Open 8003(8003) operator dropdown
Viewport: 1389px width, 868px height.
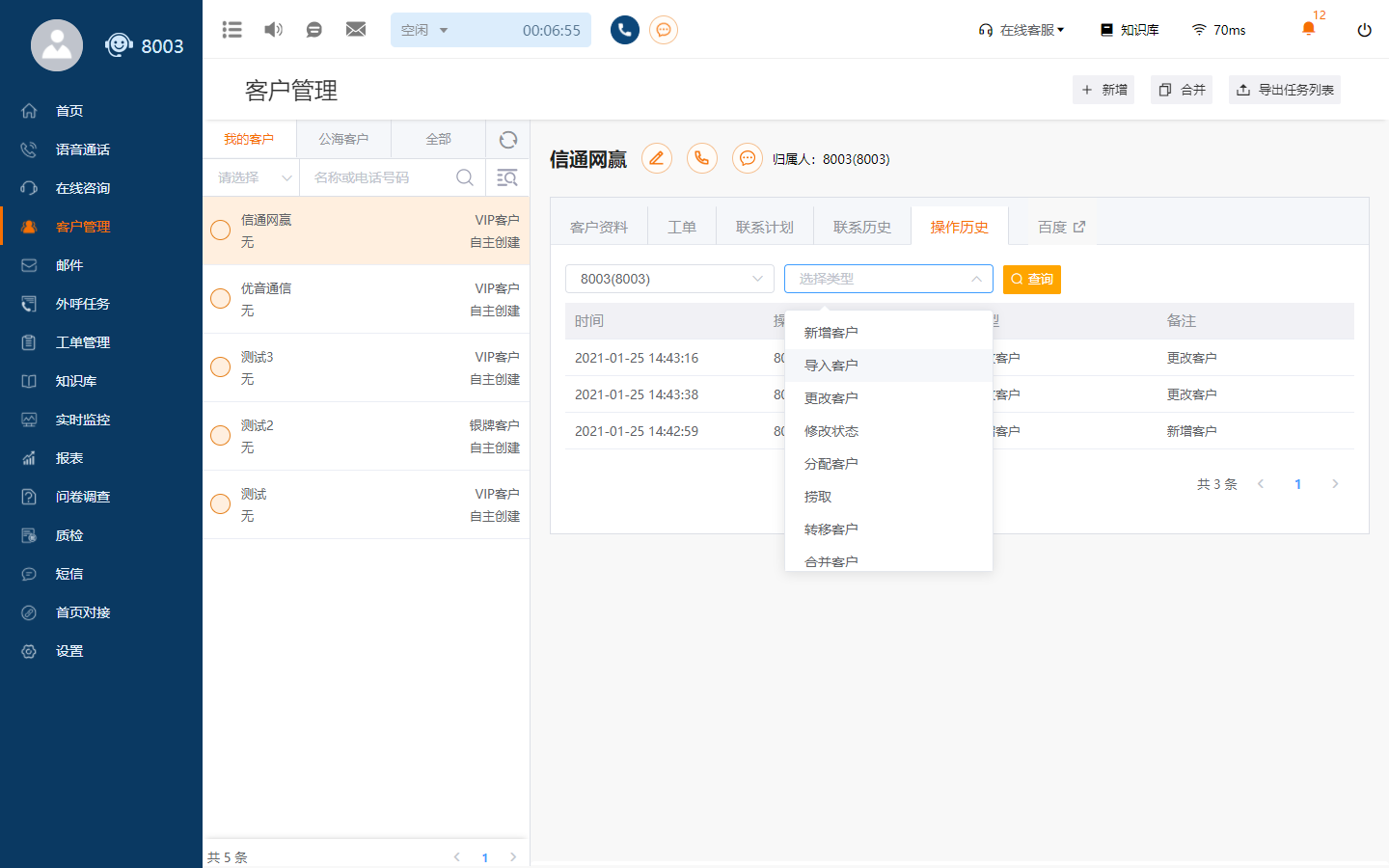coord(669,279)
